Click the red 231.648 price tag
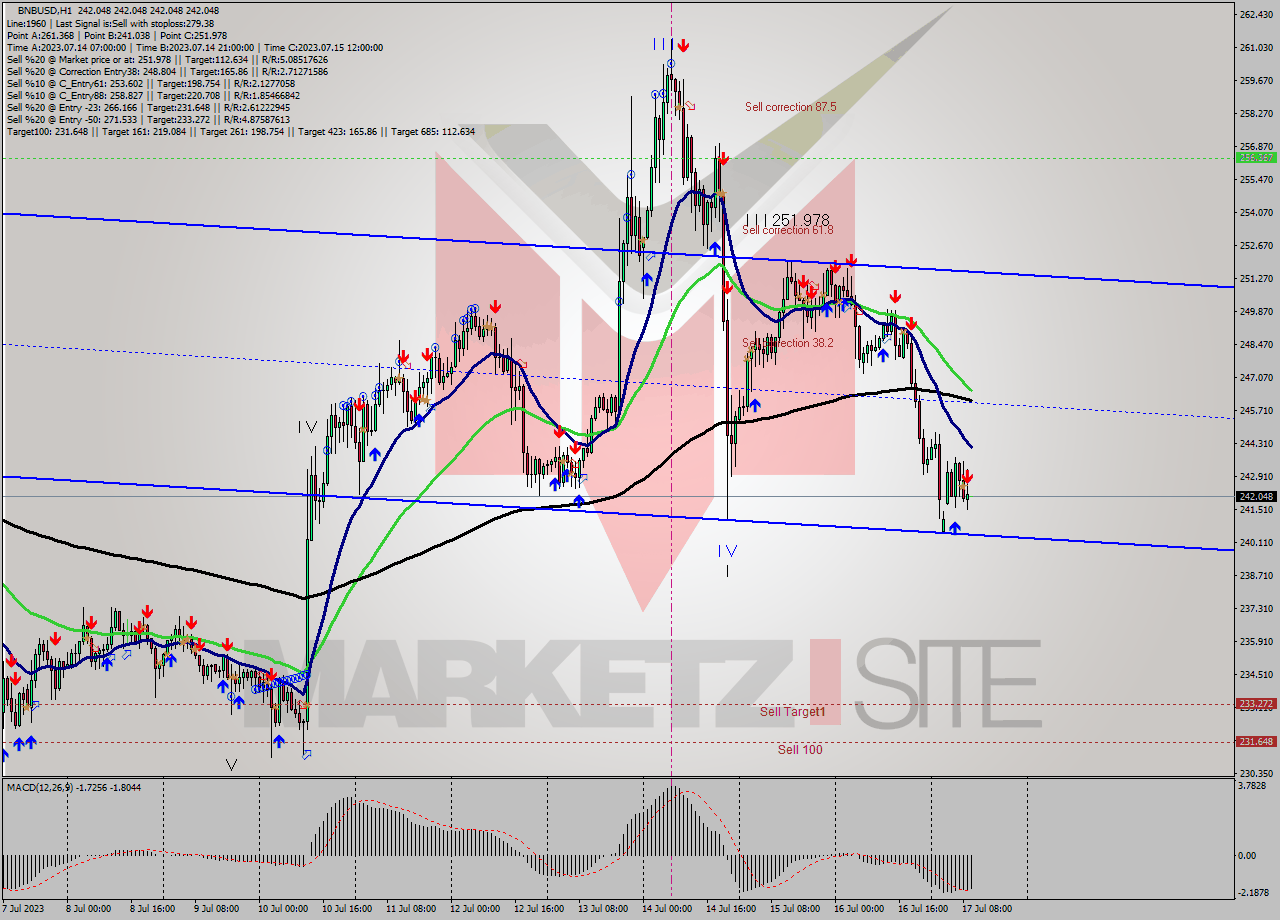 pos(1256,741)
